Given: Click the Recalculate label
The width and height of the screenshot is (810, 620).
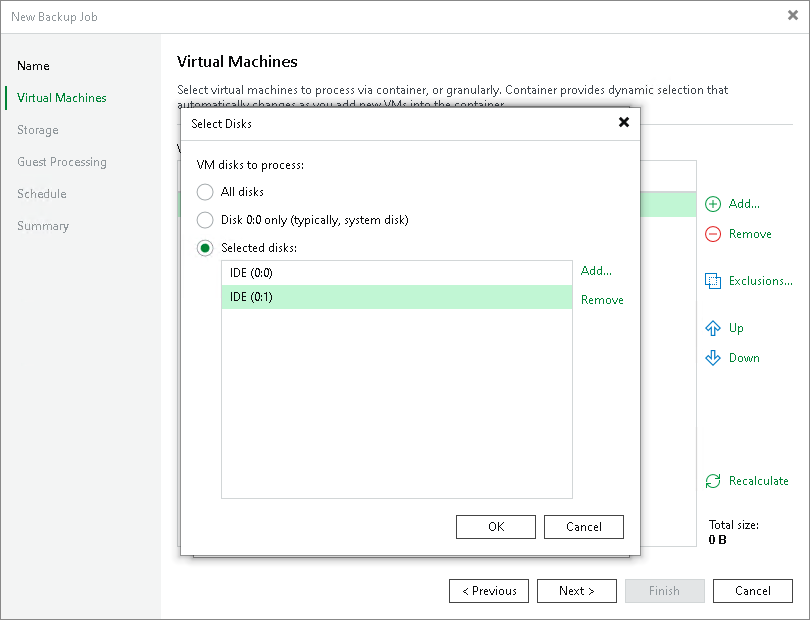Looking at the screenshot, I should coord(758,481).
